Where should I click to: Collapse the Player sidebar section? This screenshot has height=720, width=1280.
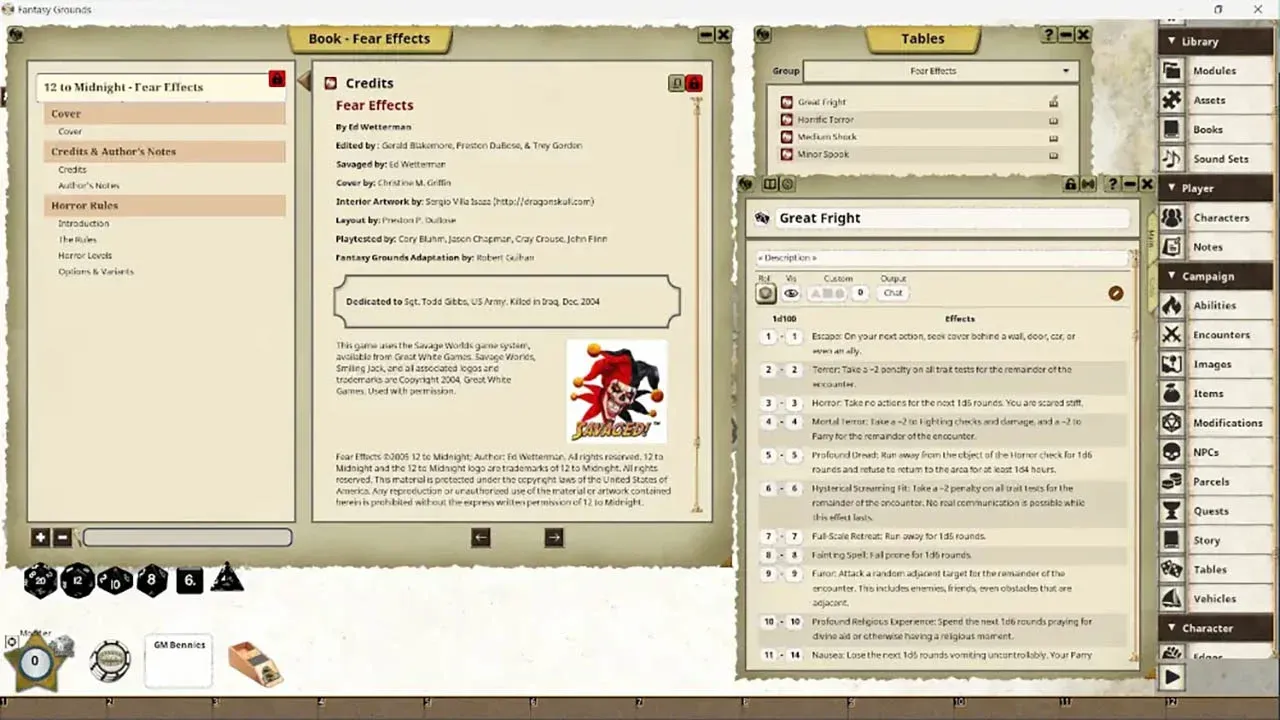[1215, 188]
